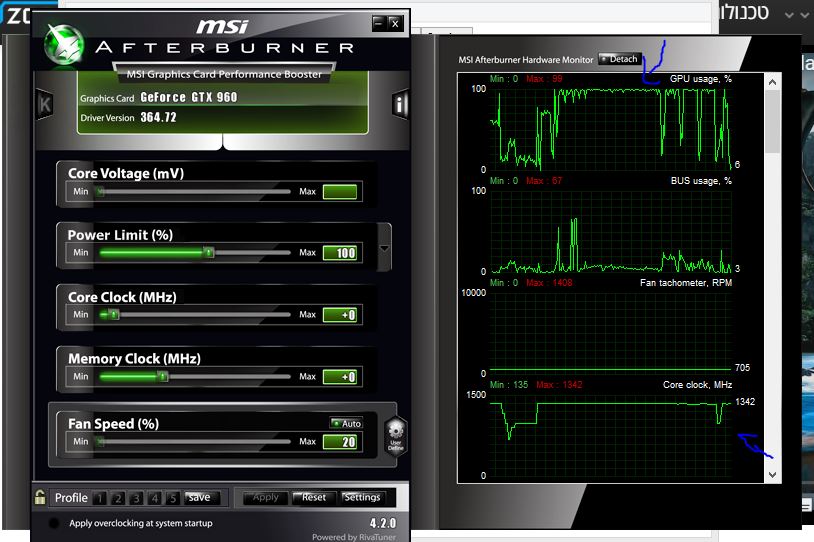Screen dimensions: 814x542
Task: Click the Core clock graph
Action: point(610,435)
